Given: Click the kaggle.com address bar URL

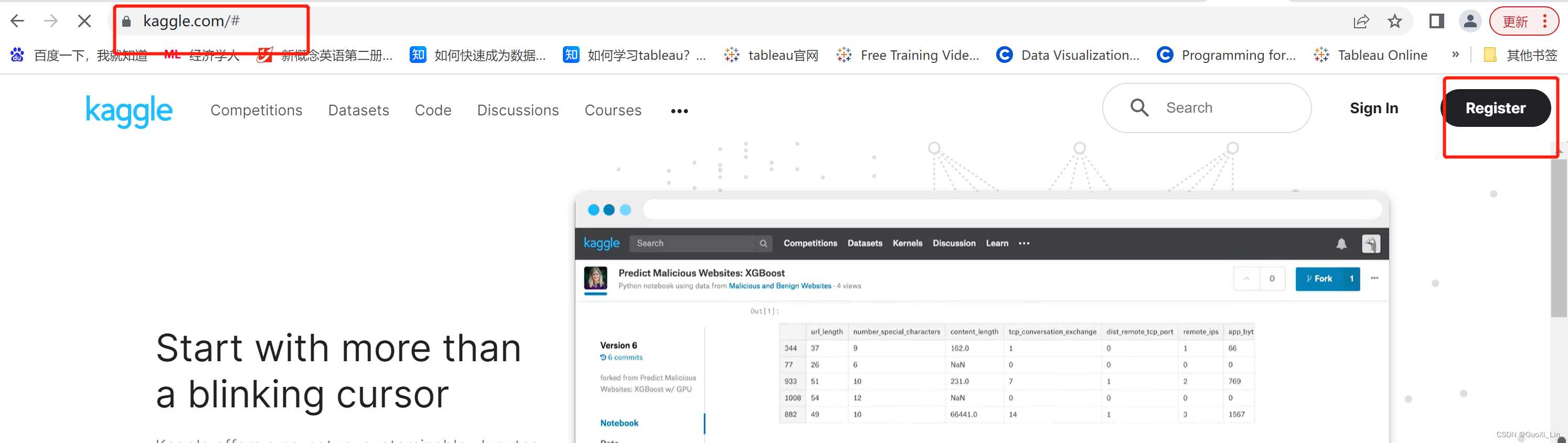Looking at the screenshot, I should [x=191, y=21].
